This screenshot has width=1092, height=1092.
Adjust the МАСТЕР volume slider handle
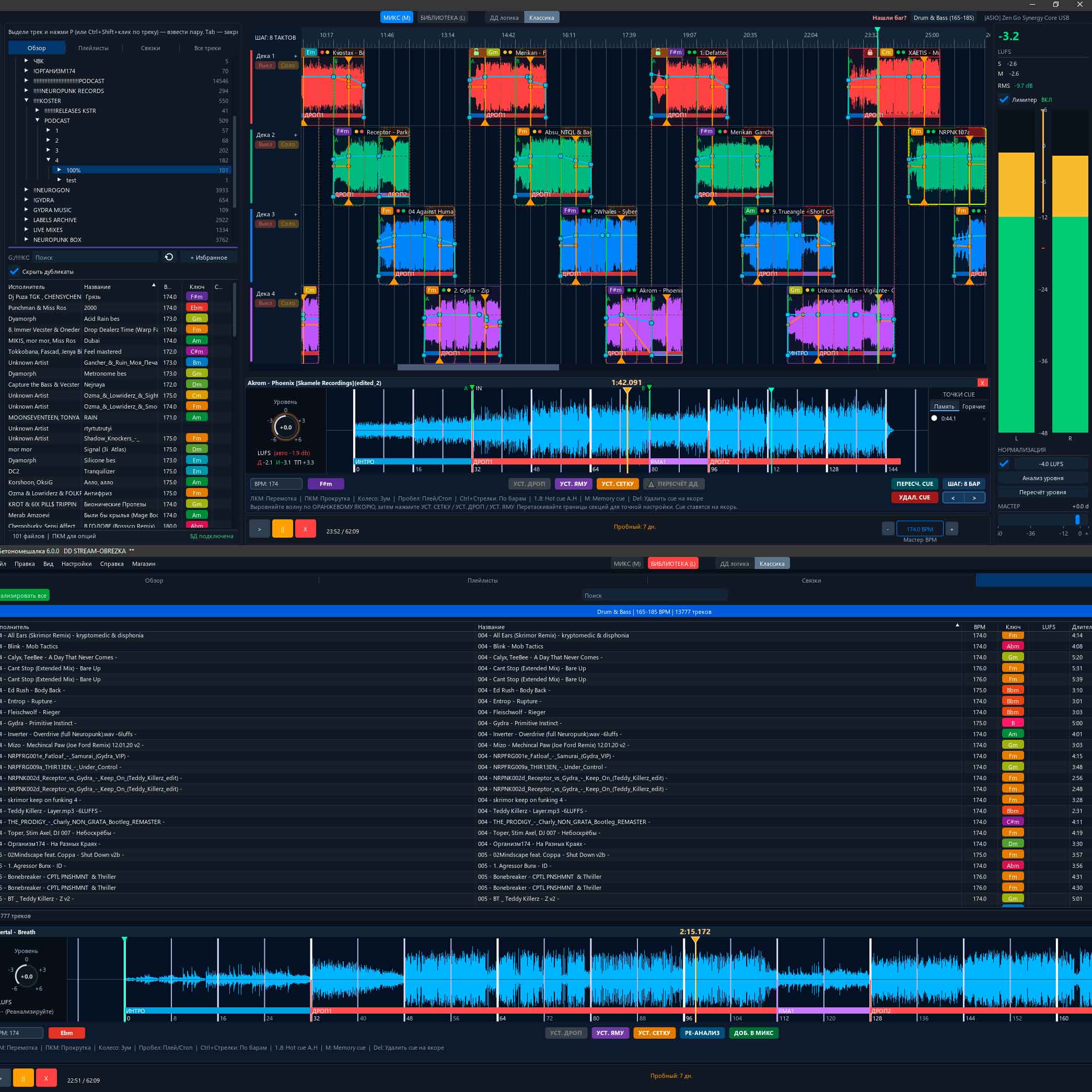(1077, 519)
